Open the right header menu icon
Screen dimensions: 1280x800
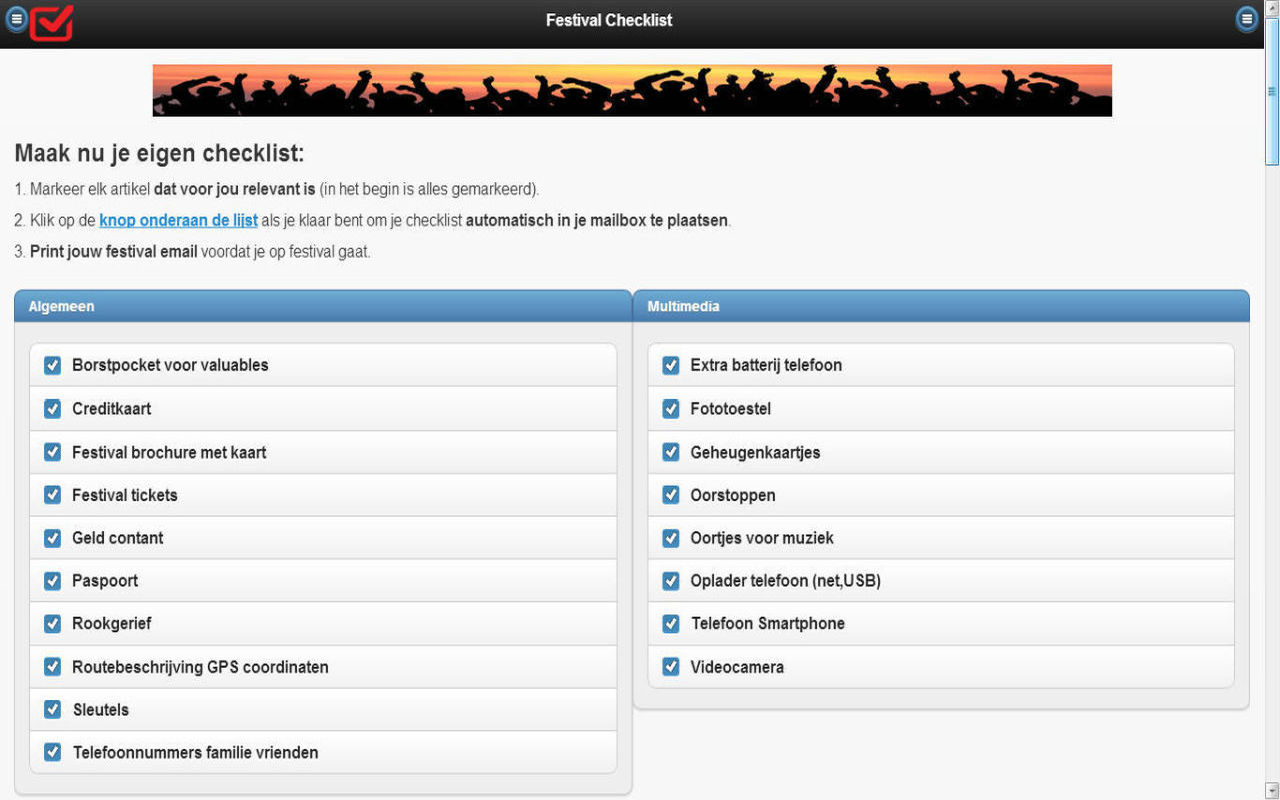coord(1247,19)
